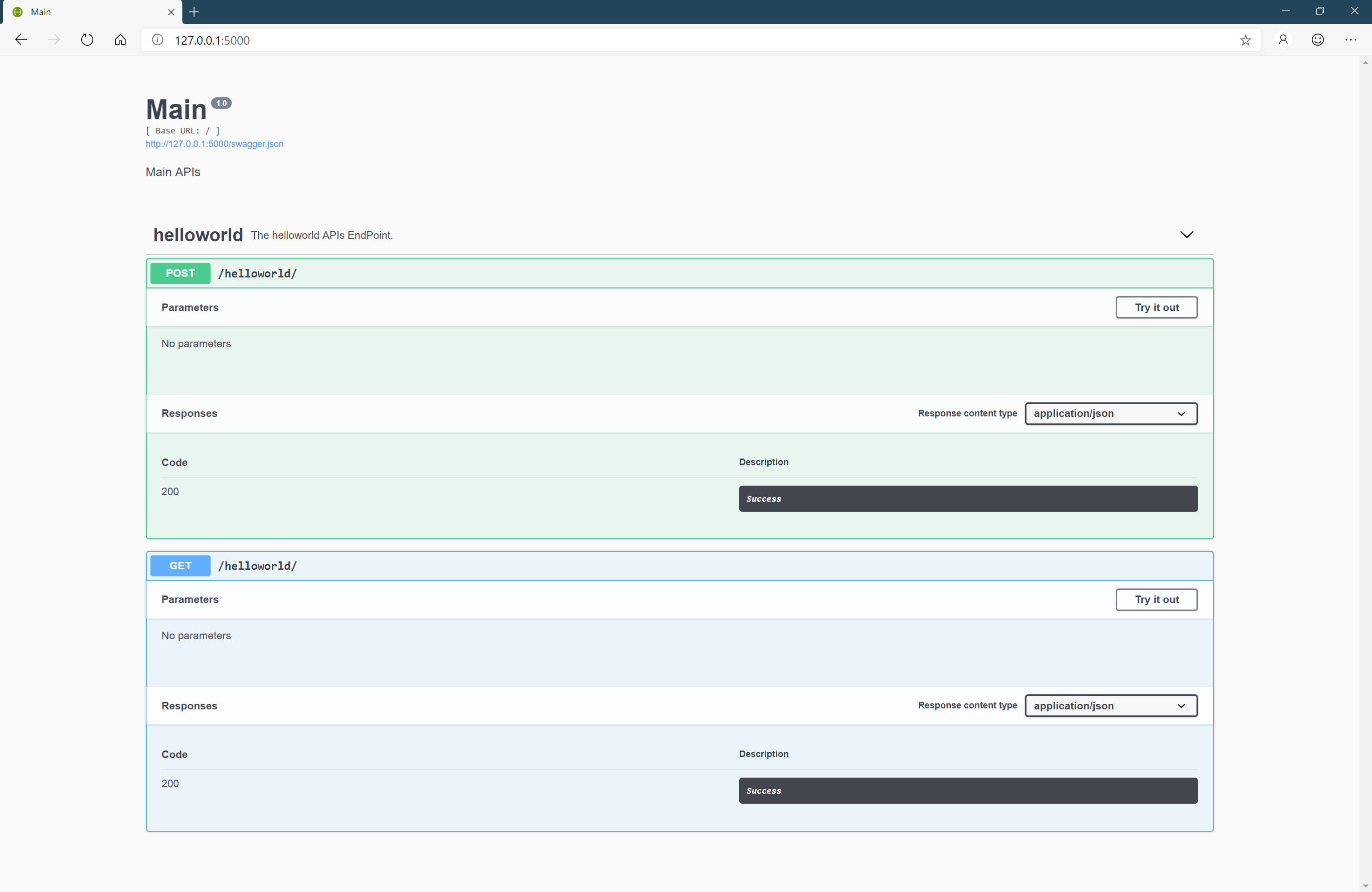Open the swagger.json link

click(x=214, y=144)
